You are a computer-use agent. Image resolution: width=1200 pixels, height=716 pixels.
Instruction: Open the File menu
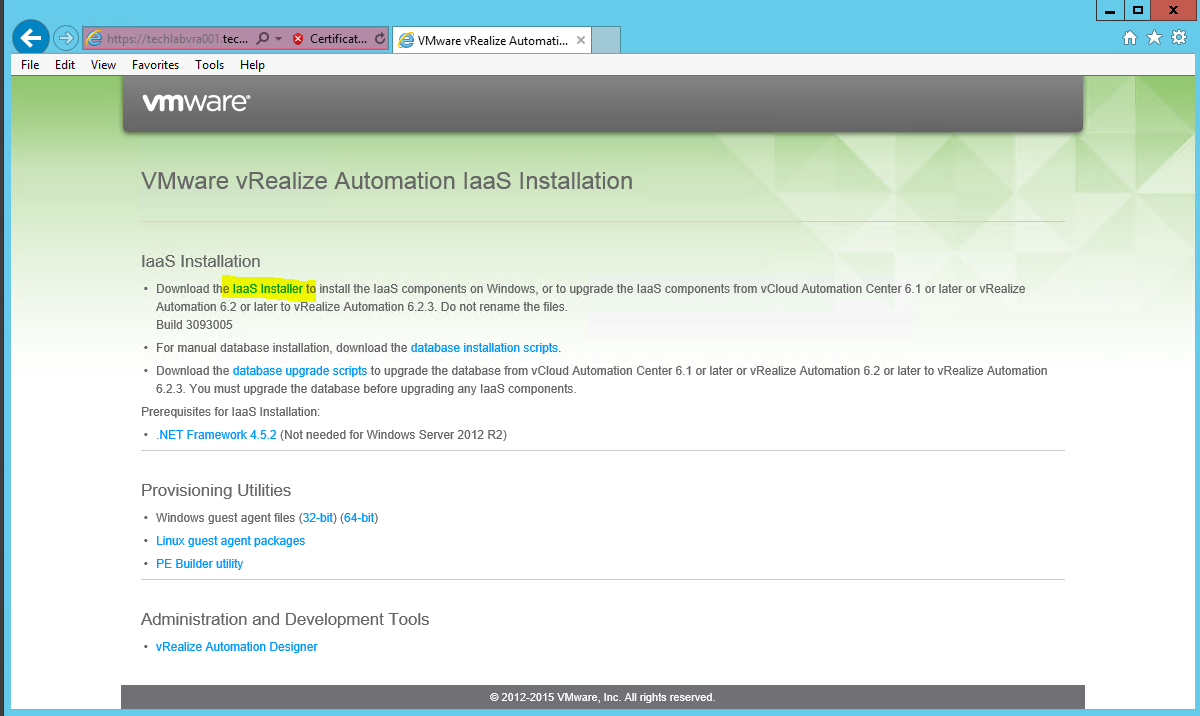(x=30, y=65)
